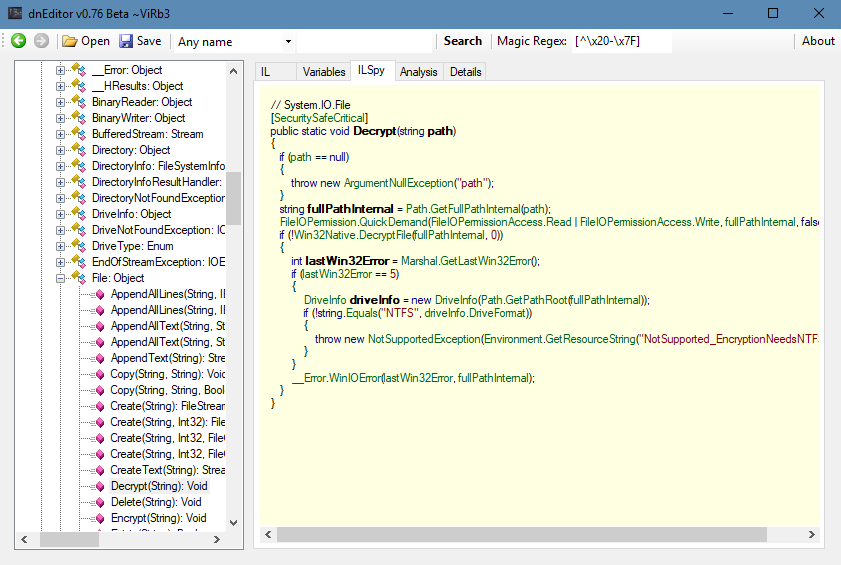
Task: Collapse the File: Object tree node
Action: 61,278
